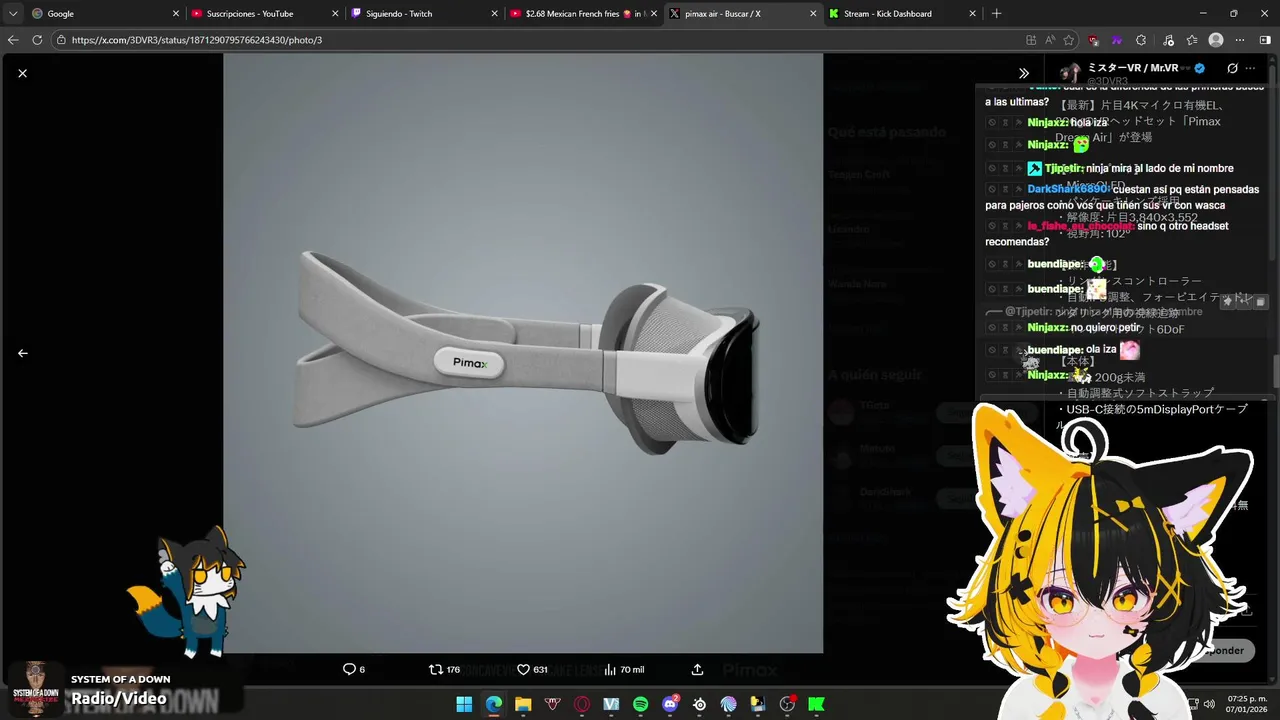Start Read aloud from address bar
The height and width of the screenshot is (720, 1280).
pyautogui.click(x=1050, y=40)
